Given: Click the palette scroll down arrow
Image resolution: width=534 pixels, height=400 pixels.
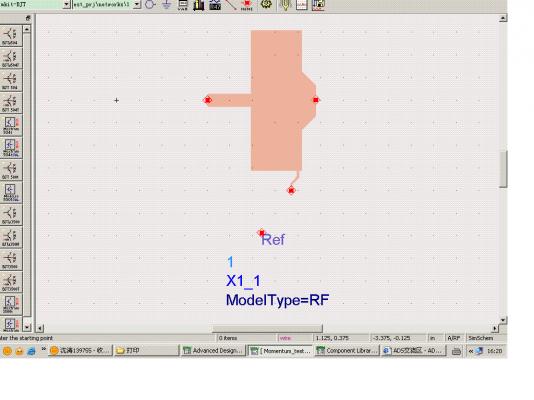Looking at the screenshot, I should (27, 327).
